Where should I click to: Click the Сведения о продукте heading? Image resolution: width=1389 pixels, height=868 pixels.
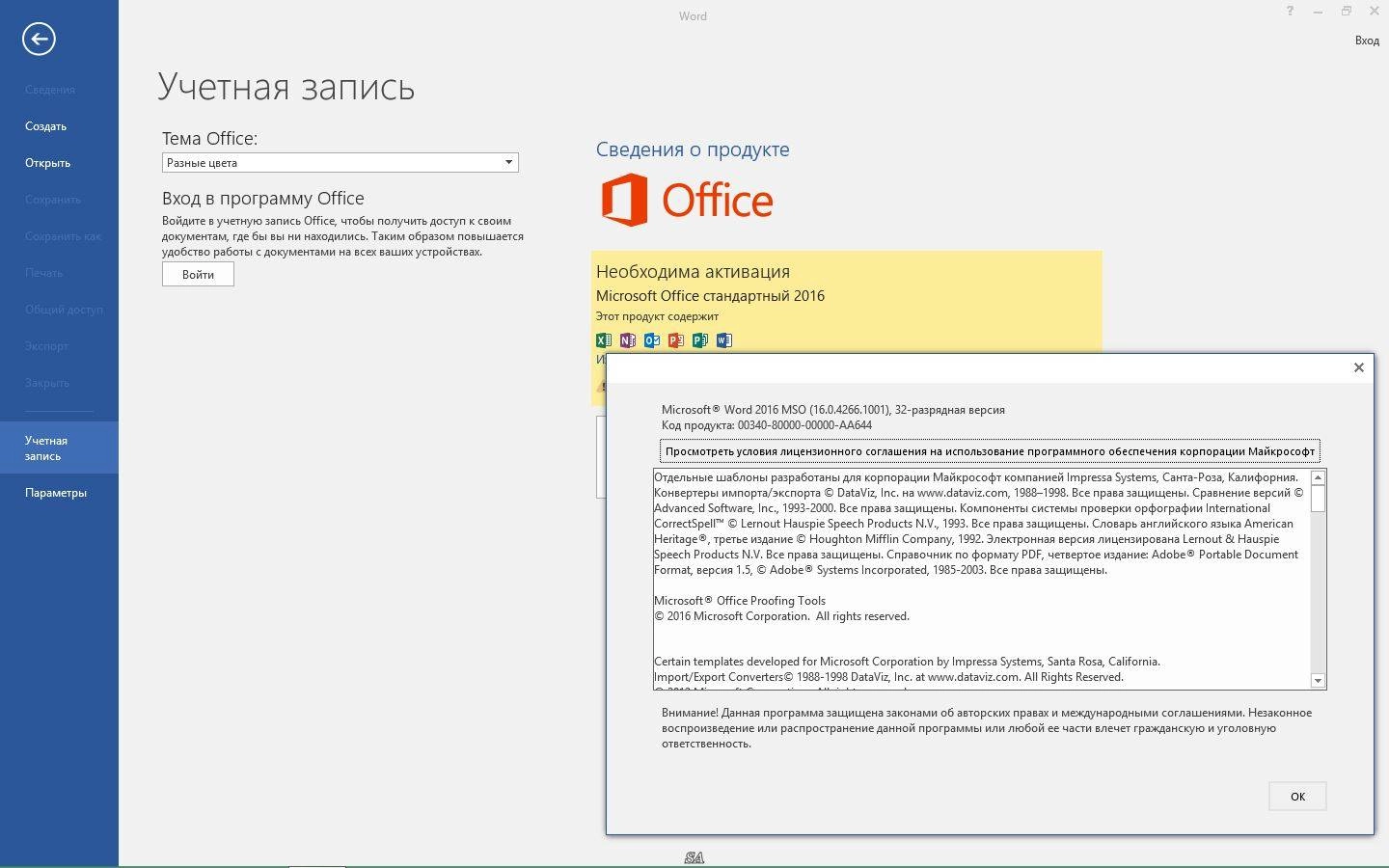[693, 149]
